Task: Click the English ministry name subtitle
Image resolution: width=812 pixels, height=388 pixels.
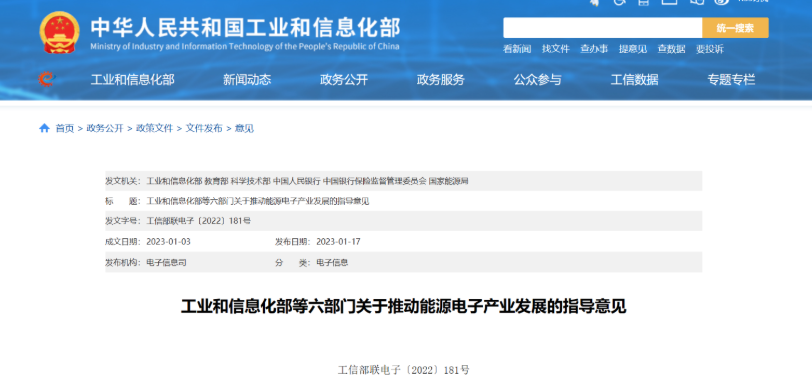Action: coord(245,47)
